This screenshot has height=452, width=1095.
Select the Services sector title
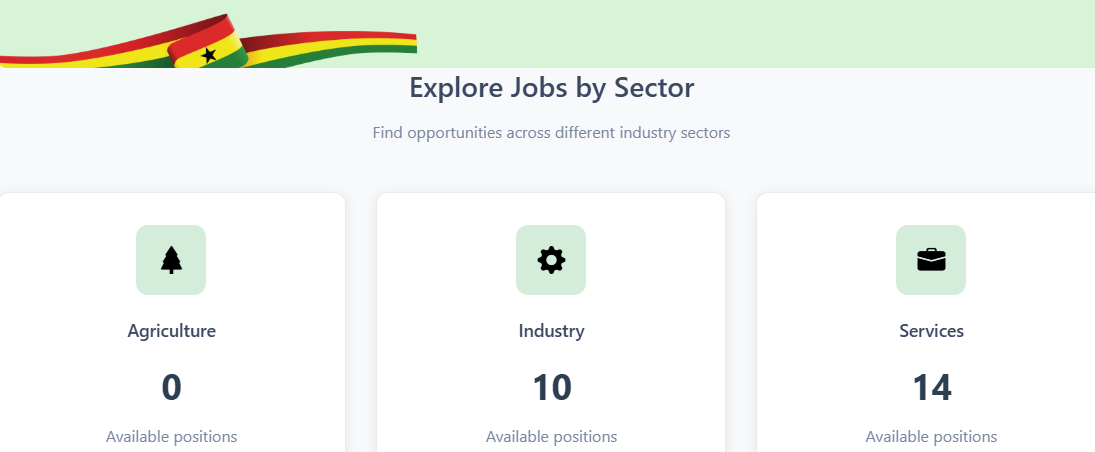pyautogui.click(x=931, y=331)
